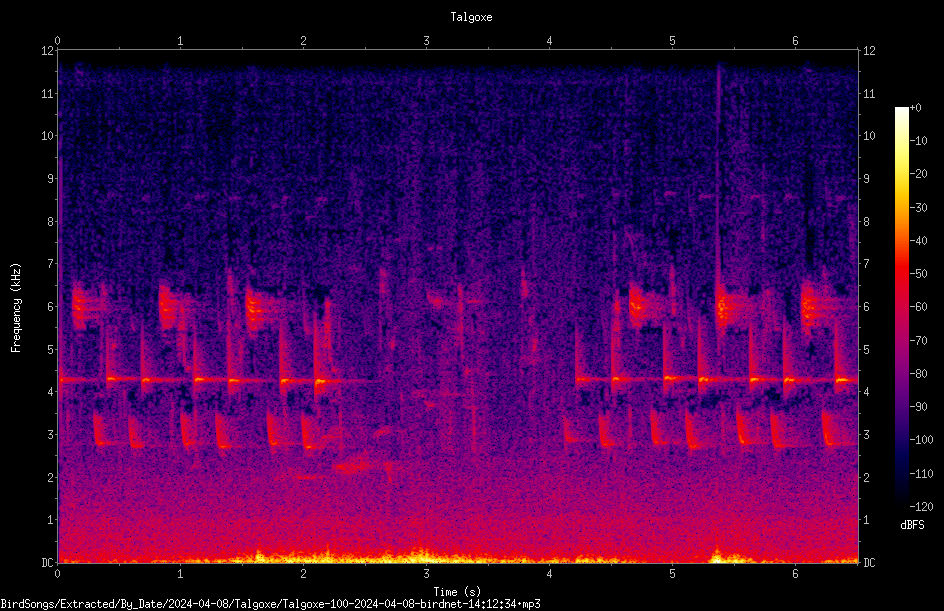Screen dimensions: 944x611
Task: Click the DC label on left axis
Action: point(47,562)
